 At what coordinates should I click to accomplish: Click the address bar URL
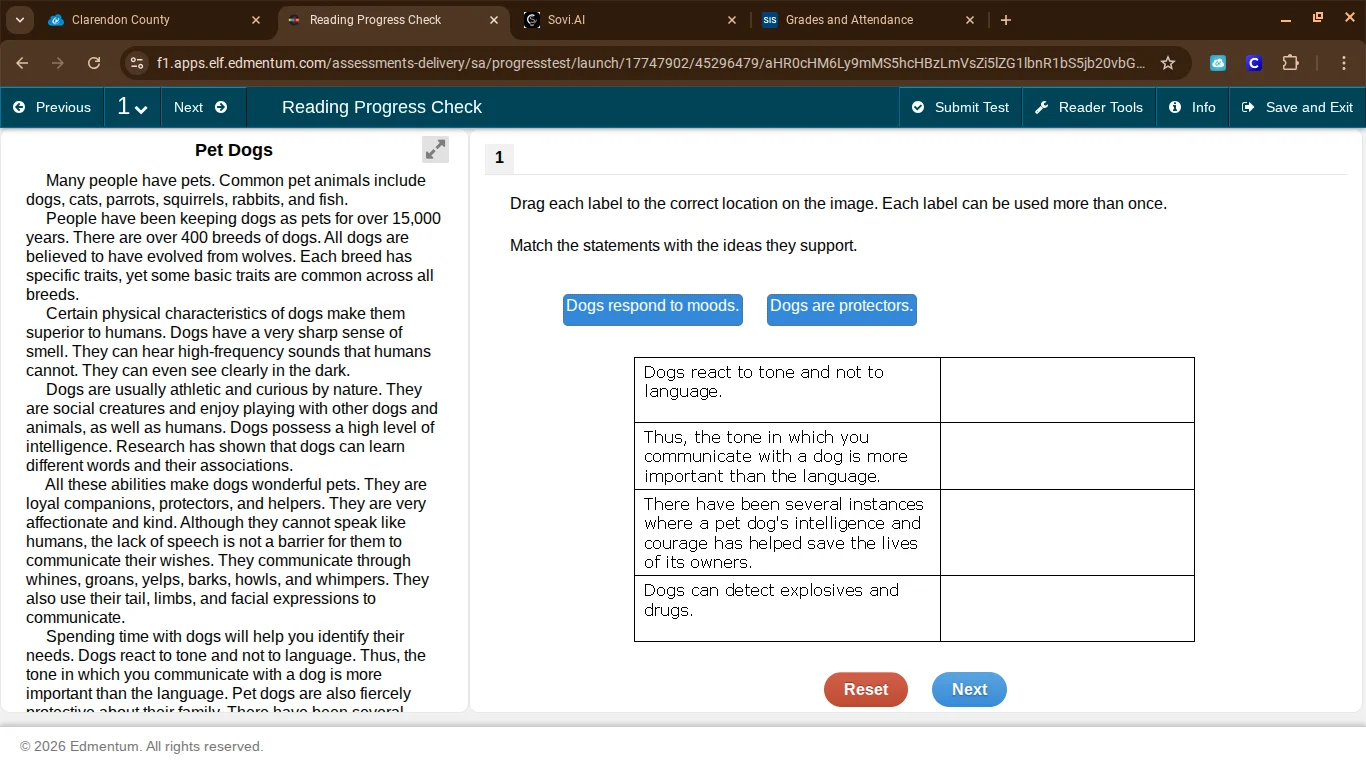(x=650, y=63)
